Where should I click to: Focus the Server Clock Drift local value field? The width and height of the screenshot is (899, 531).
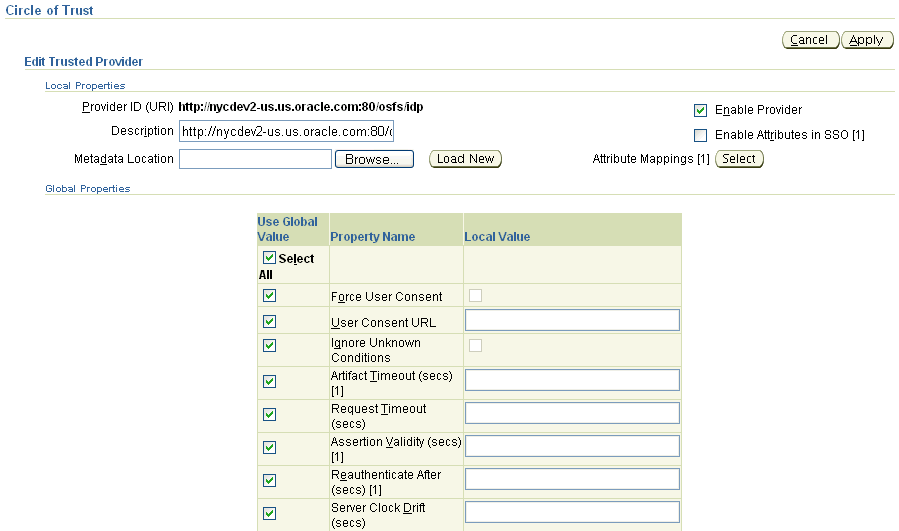click(x=572, y=512)
